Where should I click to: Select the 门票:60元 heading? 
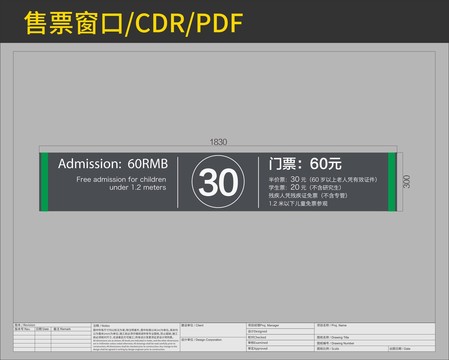(305, 164)
